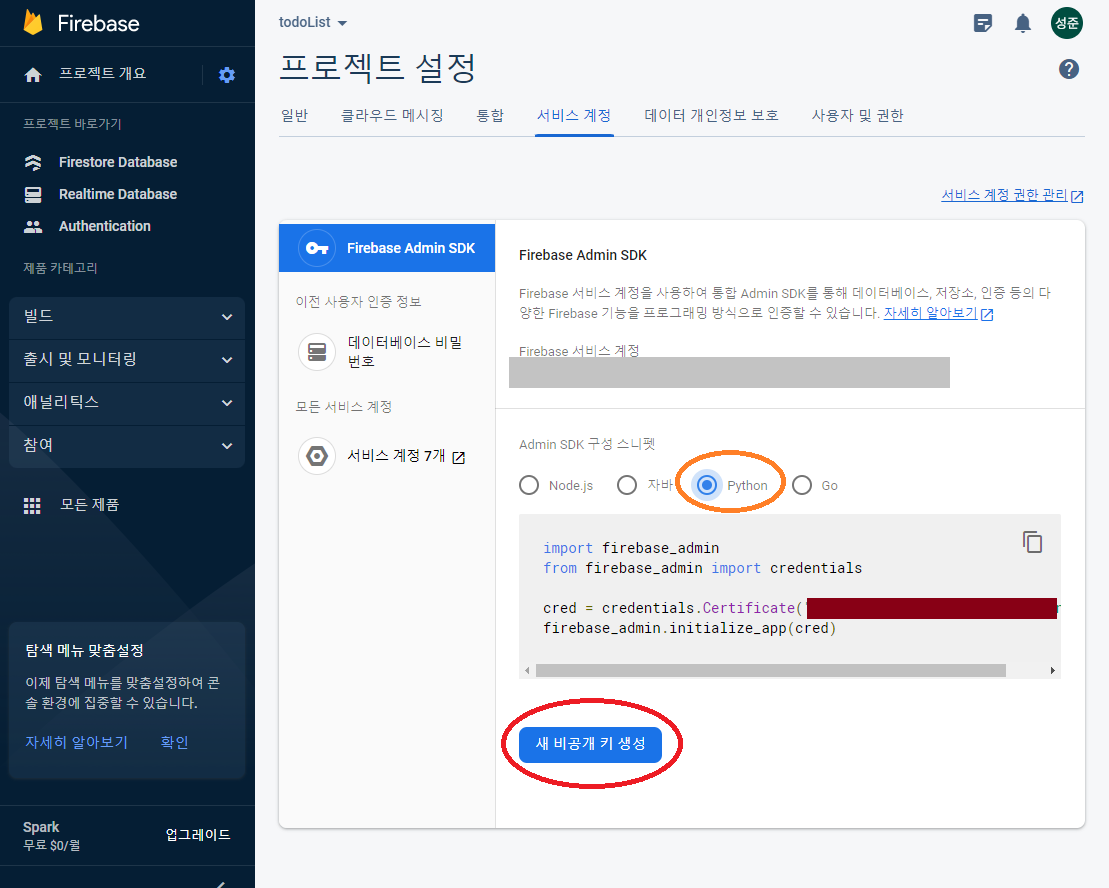Click the Authentication people icon
This screenshot has height=888, width=1109.
tap(33, 226)
